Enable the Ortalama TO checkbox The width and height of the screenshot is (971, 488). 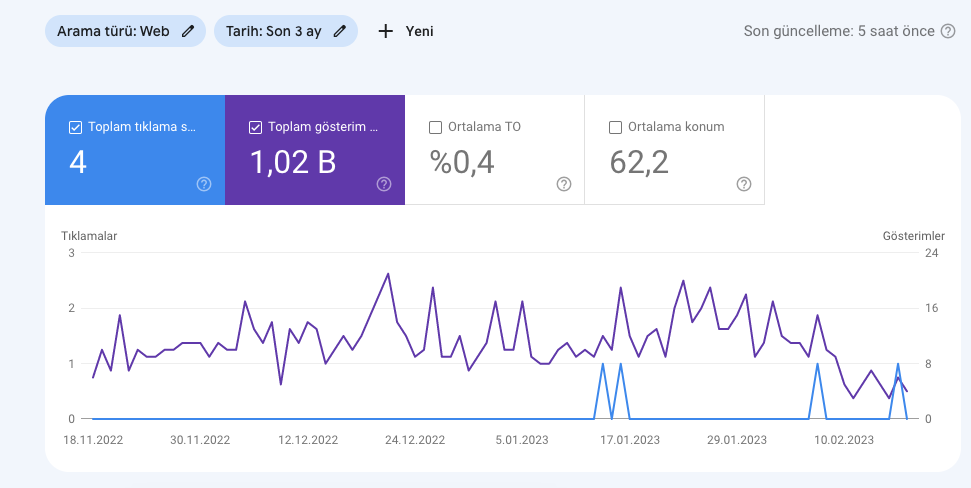435,128
